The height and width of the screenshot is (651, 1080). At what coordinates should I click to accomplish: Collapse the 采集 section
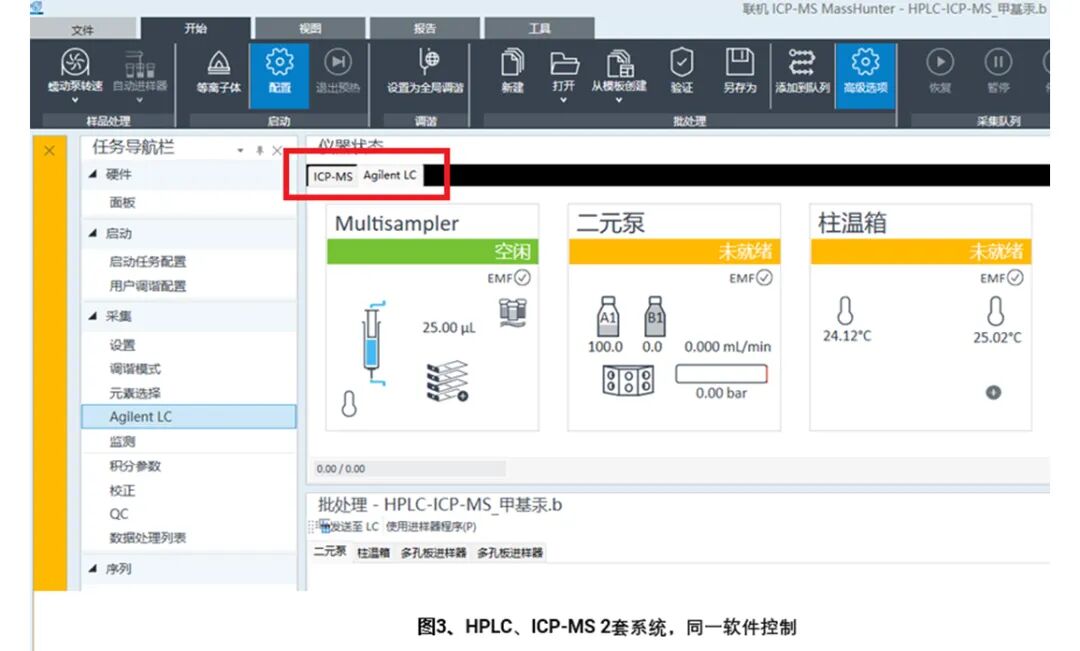[93, 316]
